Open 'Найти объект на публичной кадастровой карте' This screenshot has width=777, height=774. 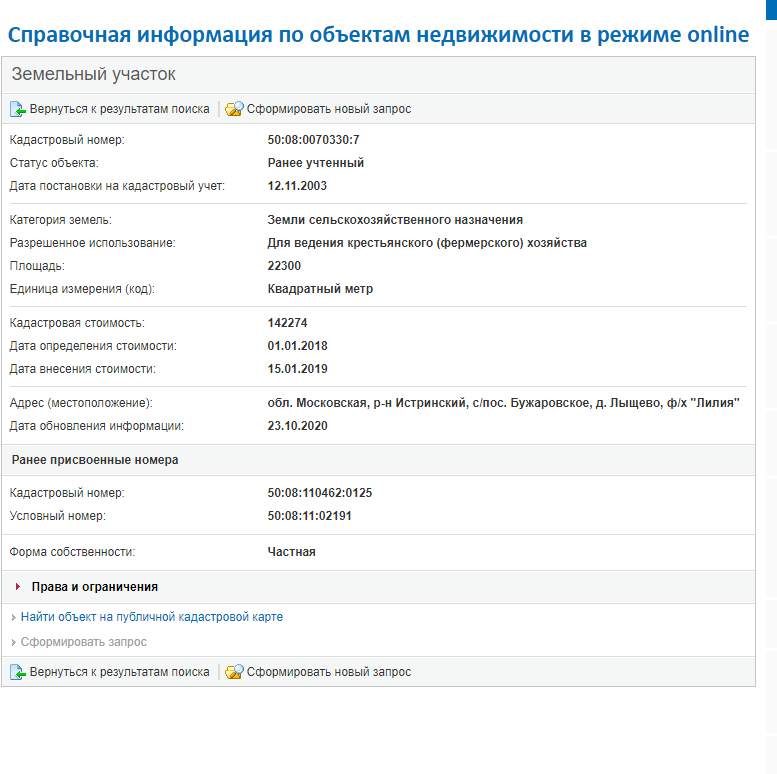coord(151,617)
